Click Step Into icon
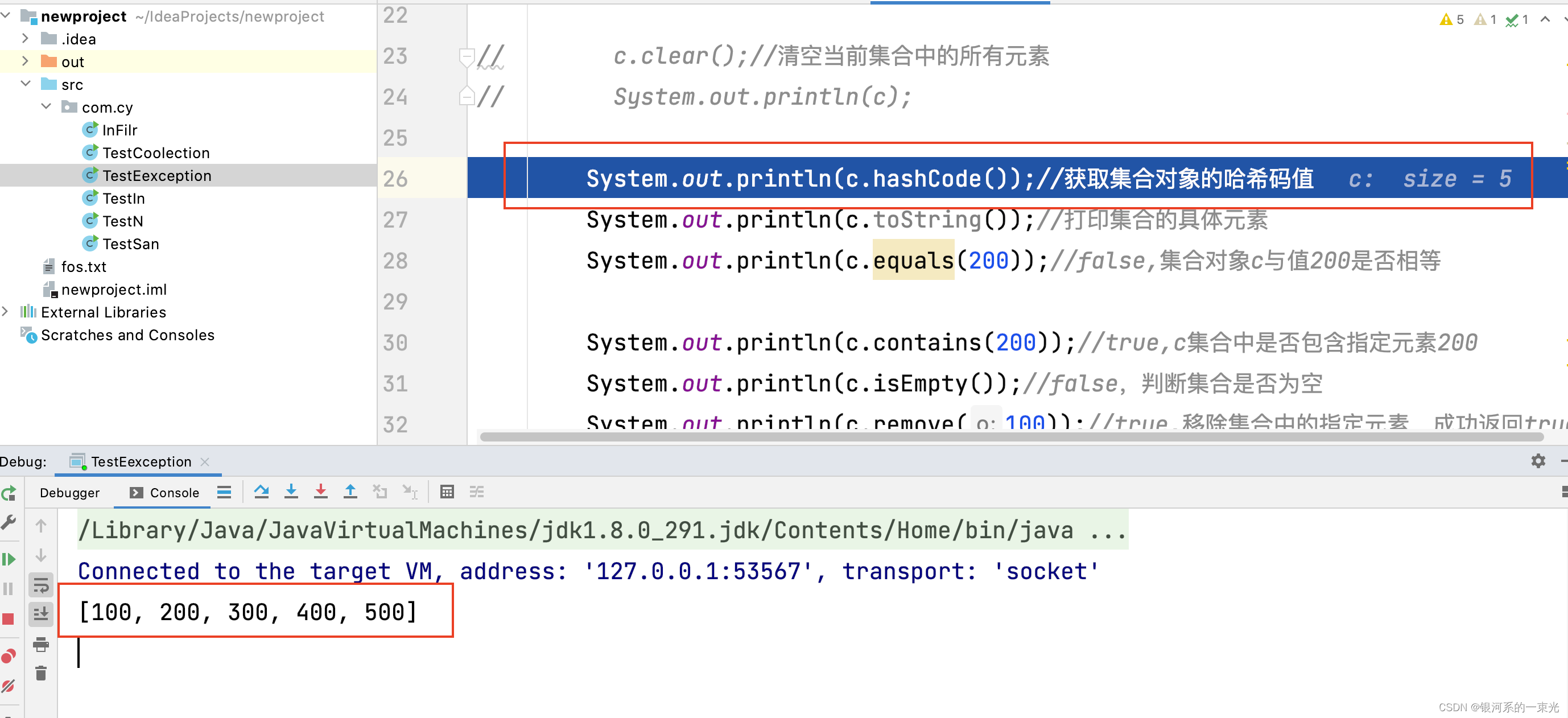 point(291,492)
